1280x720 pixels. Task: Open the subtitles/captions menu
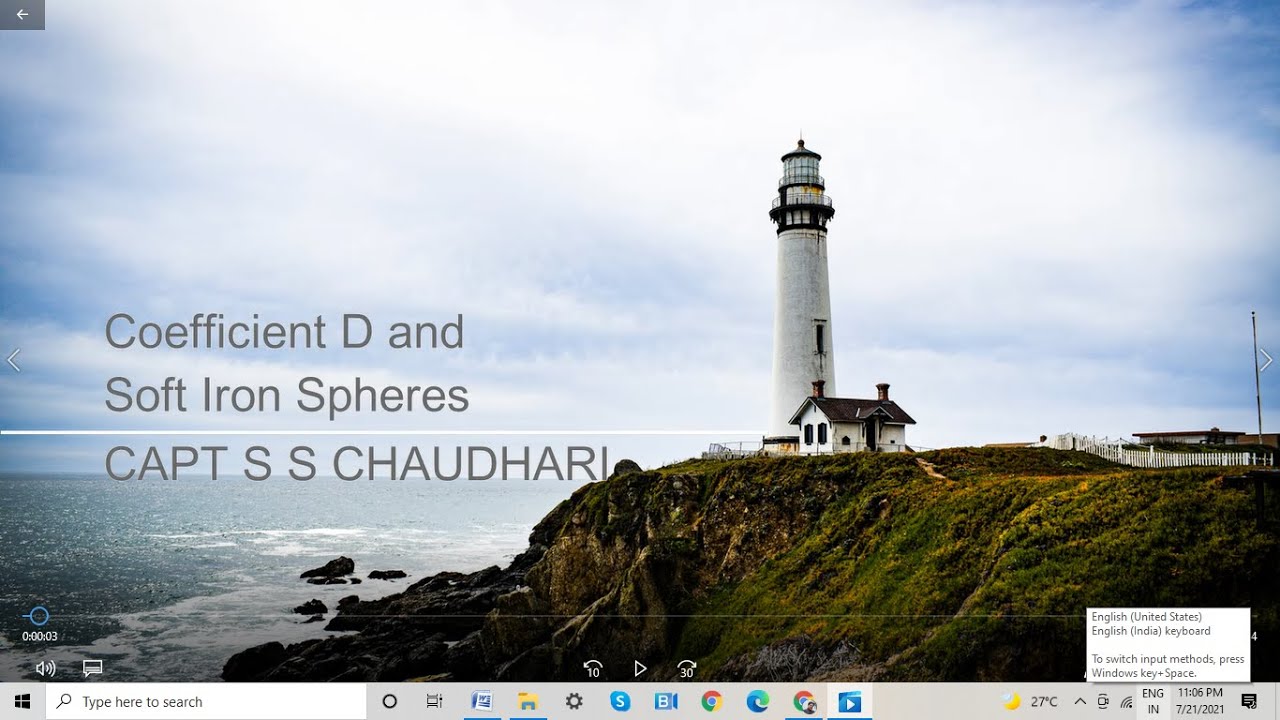tap(92, 668)
